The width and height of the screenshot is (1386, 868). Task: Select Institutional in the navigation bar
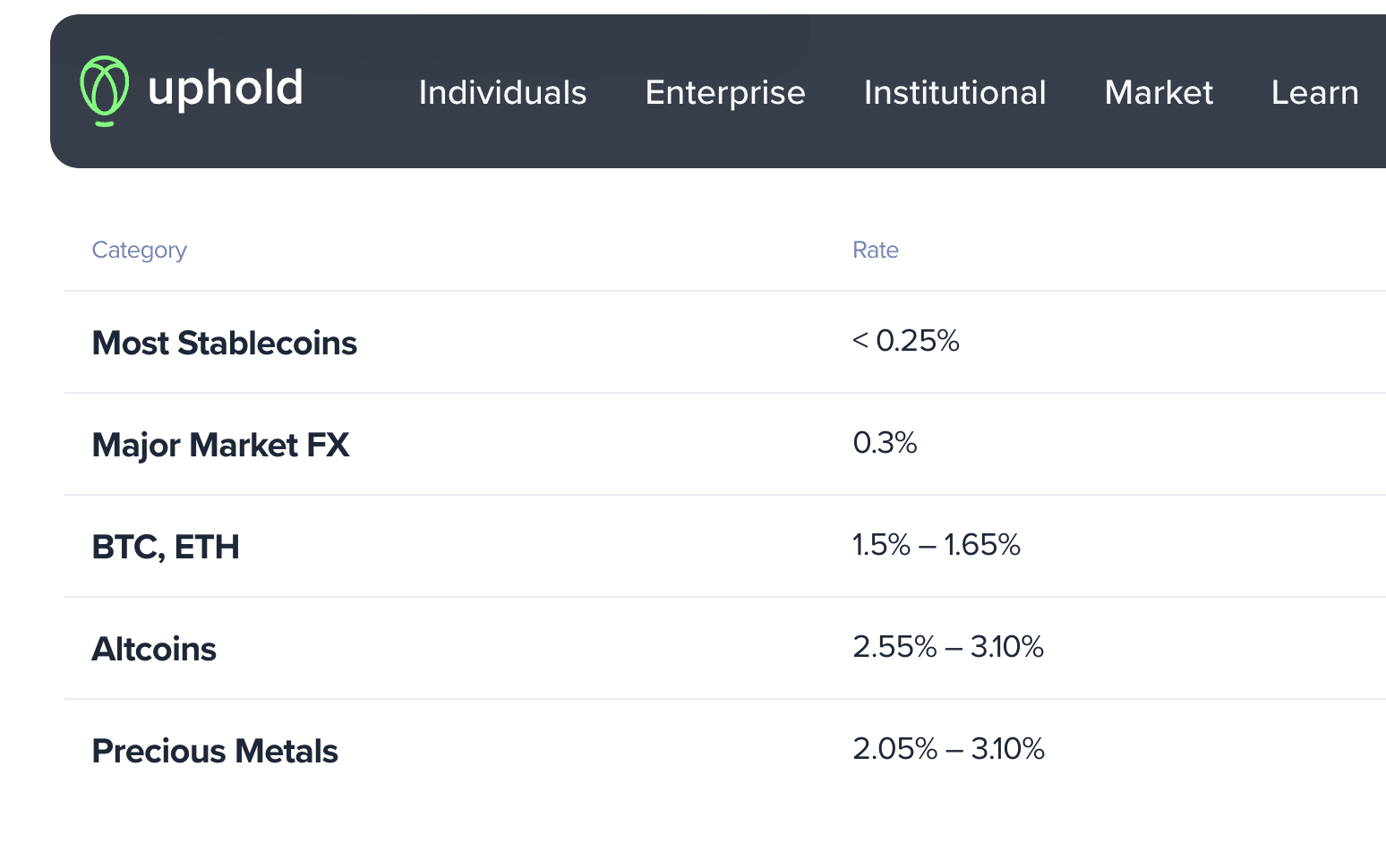pyautogui.click(x=954, y=93)
